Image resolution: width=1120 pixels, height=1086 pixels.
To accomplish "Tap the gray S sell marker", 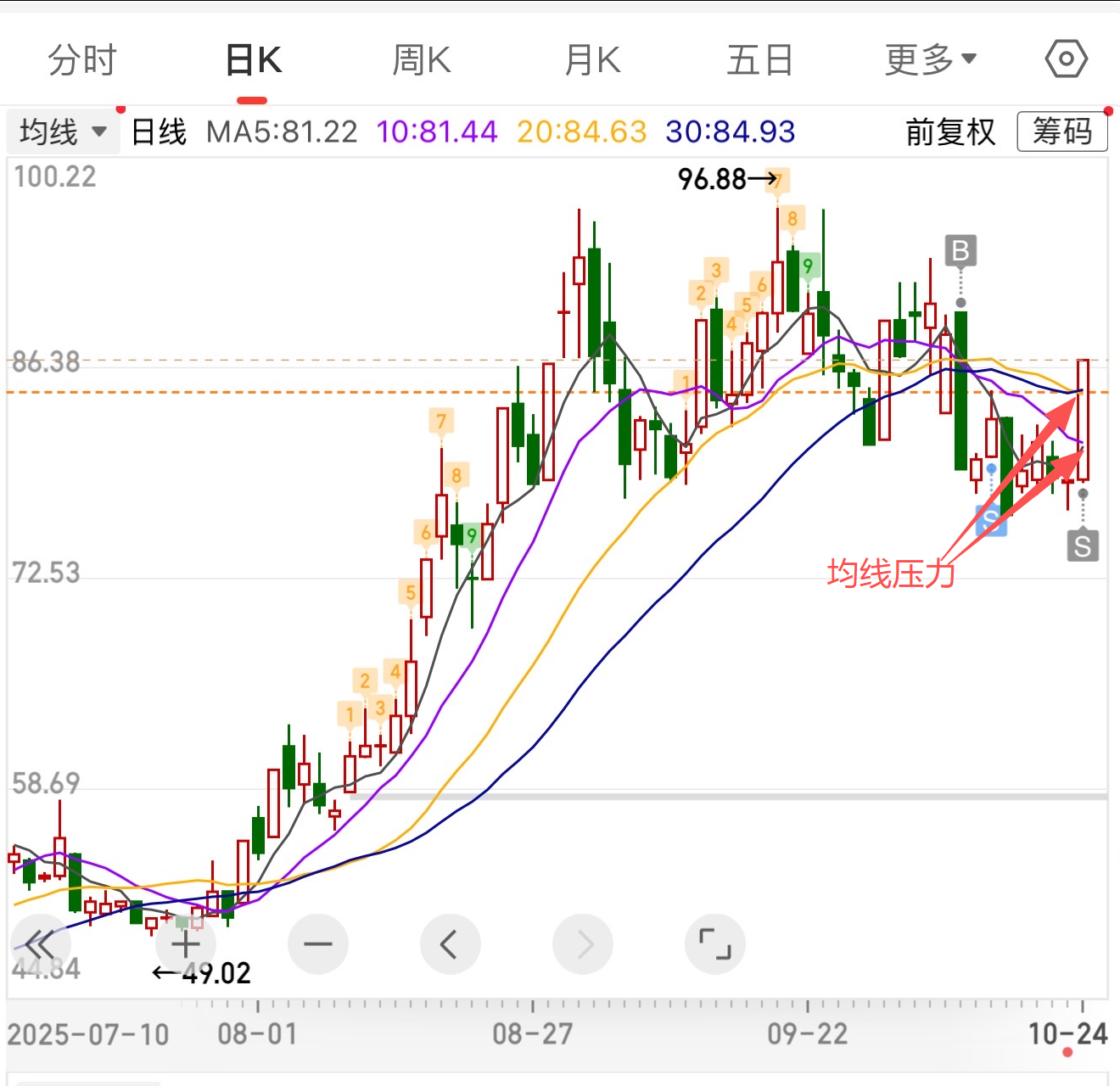I will (1083, 546).
